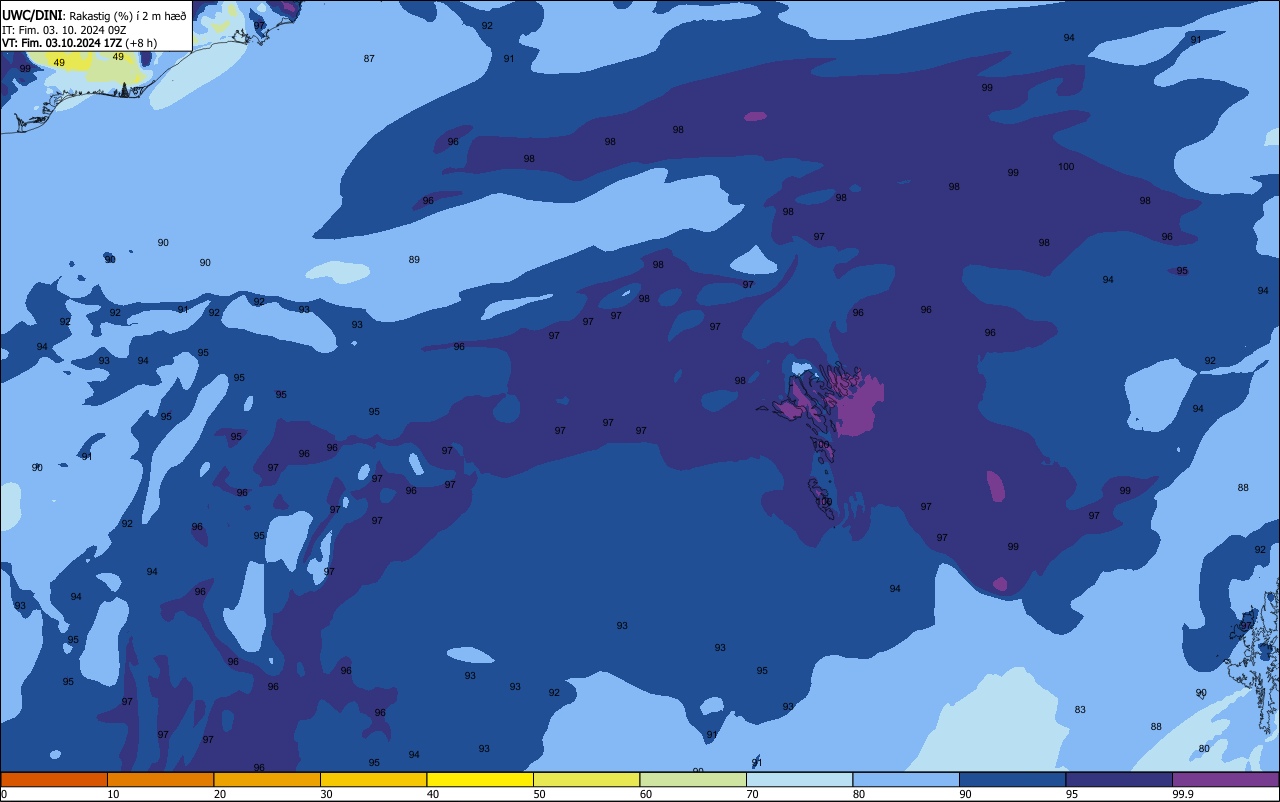This screenshot has width=1280, height=802.
Task: Click the 'VT: Fim. 03.10.2024 17Z (+8 h)' line
Action: click(x=80, y=43)
